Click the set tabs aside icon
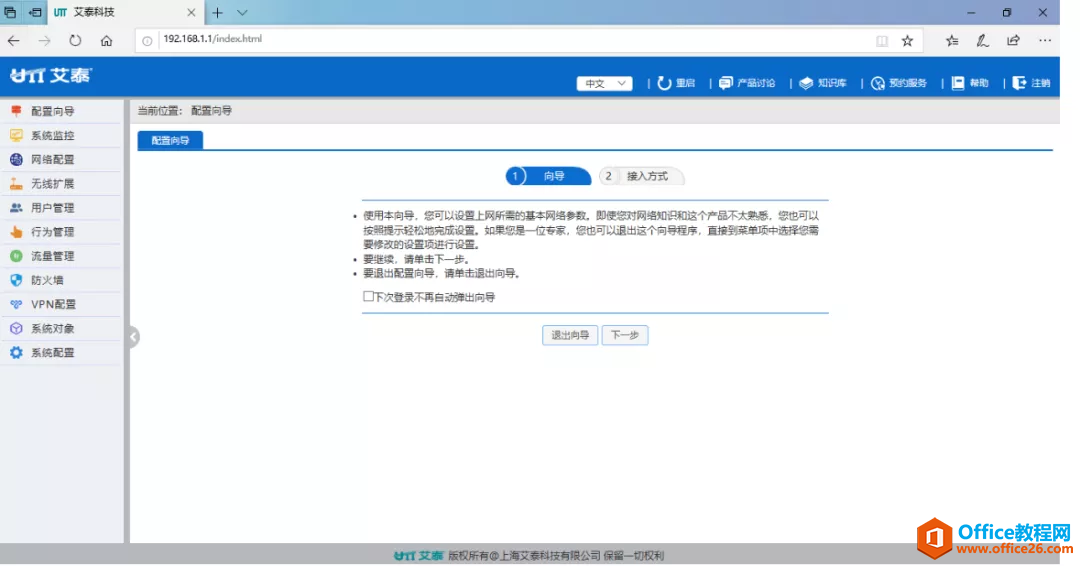Viewport: 1080px width, 566px height. pos(34,12)
